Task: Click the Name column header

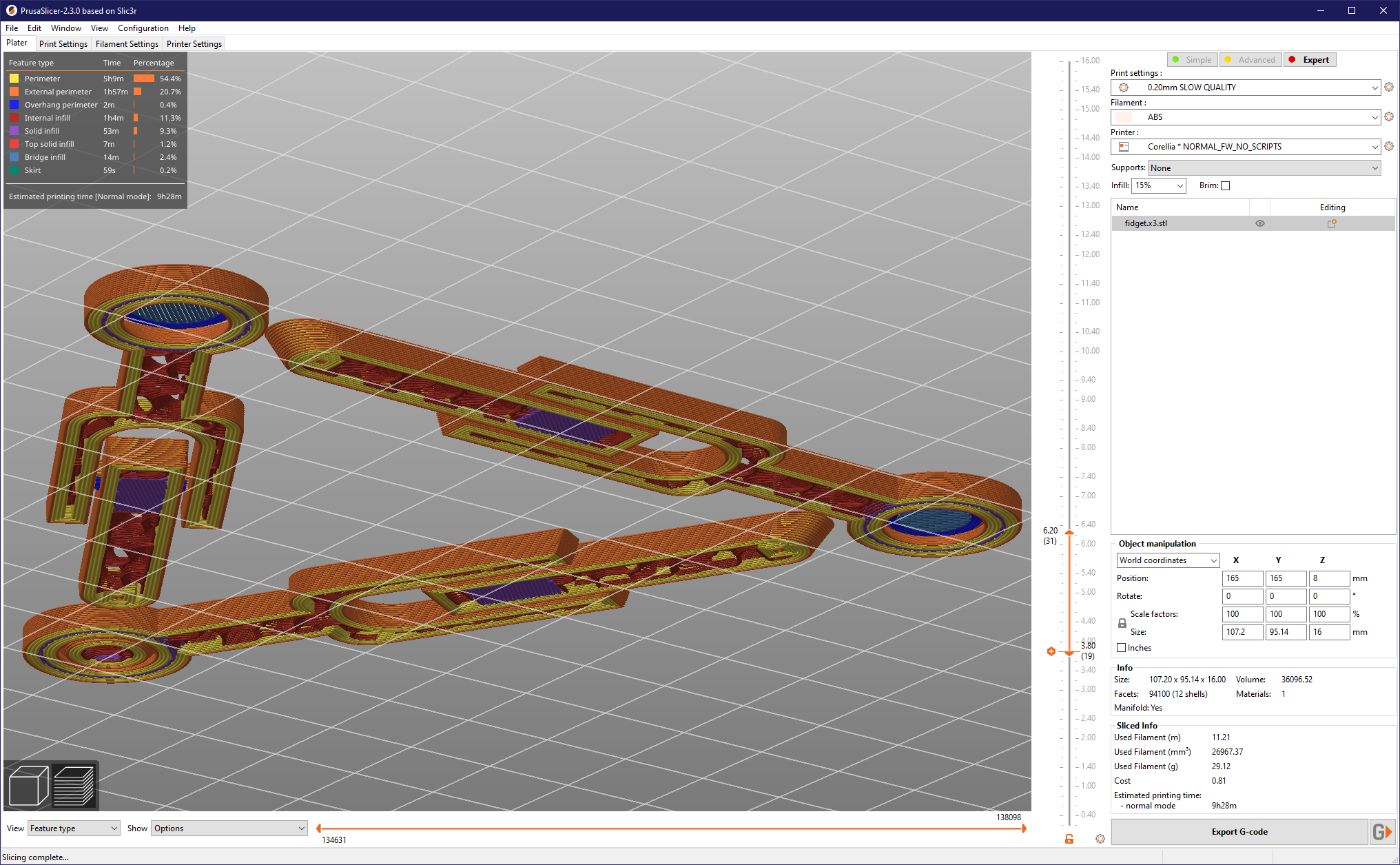Action: coord(1180,207)
